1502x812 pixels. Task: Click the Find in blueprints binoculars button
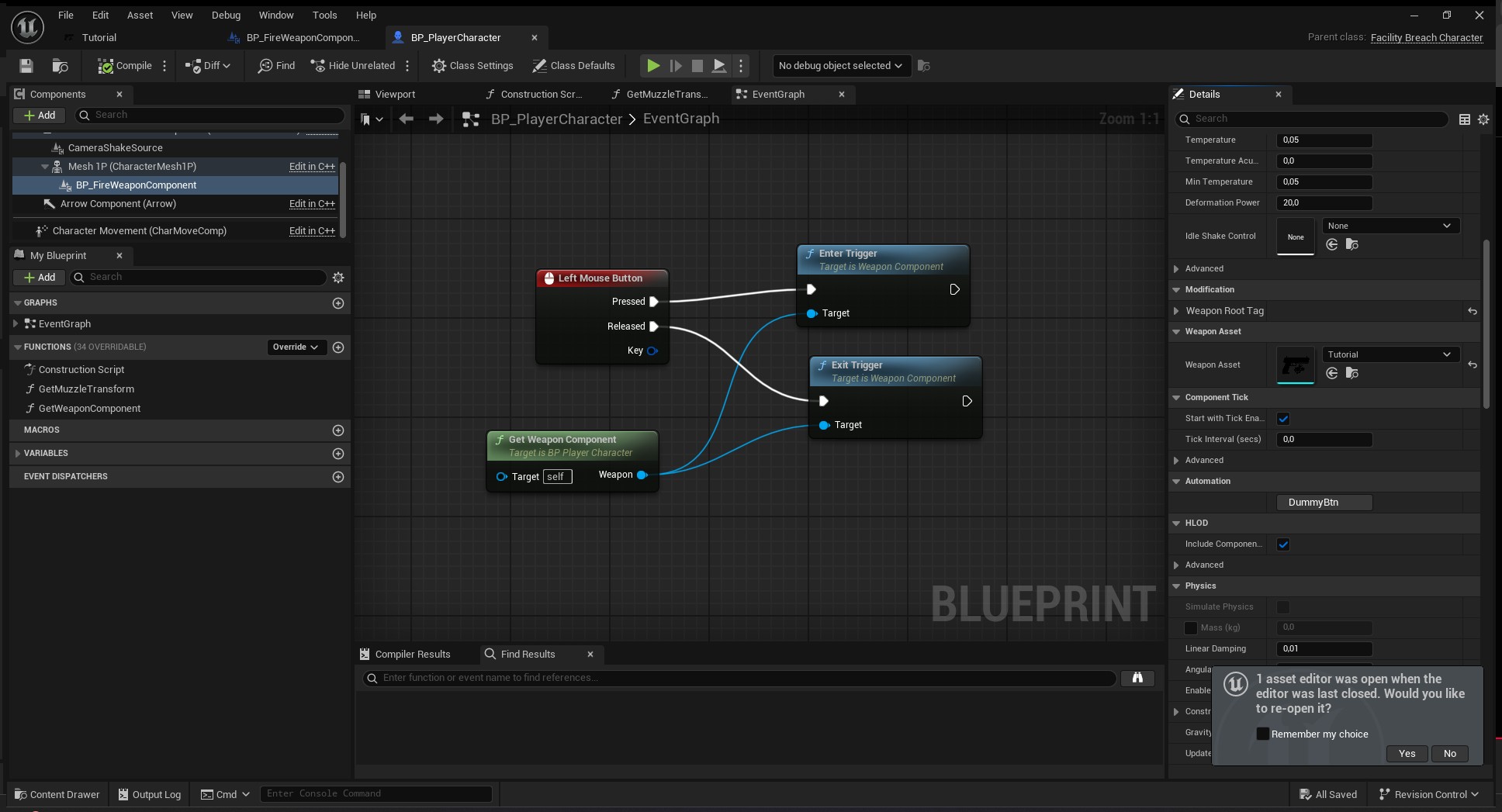(x=1137, y=678)
